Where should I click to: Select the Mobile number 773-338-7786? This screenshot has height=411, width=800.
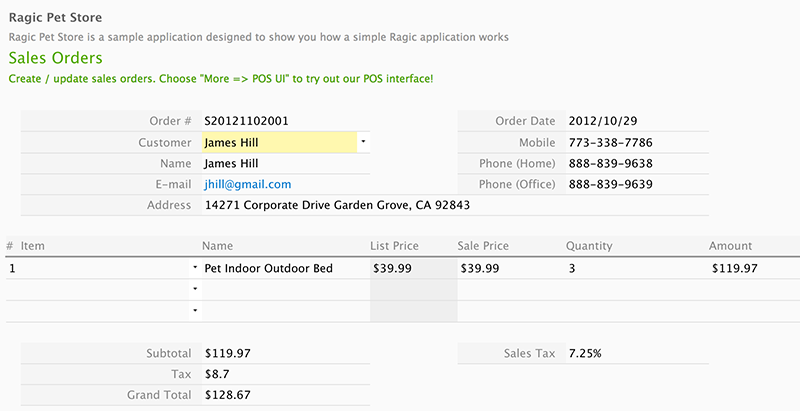610,142
